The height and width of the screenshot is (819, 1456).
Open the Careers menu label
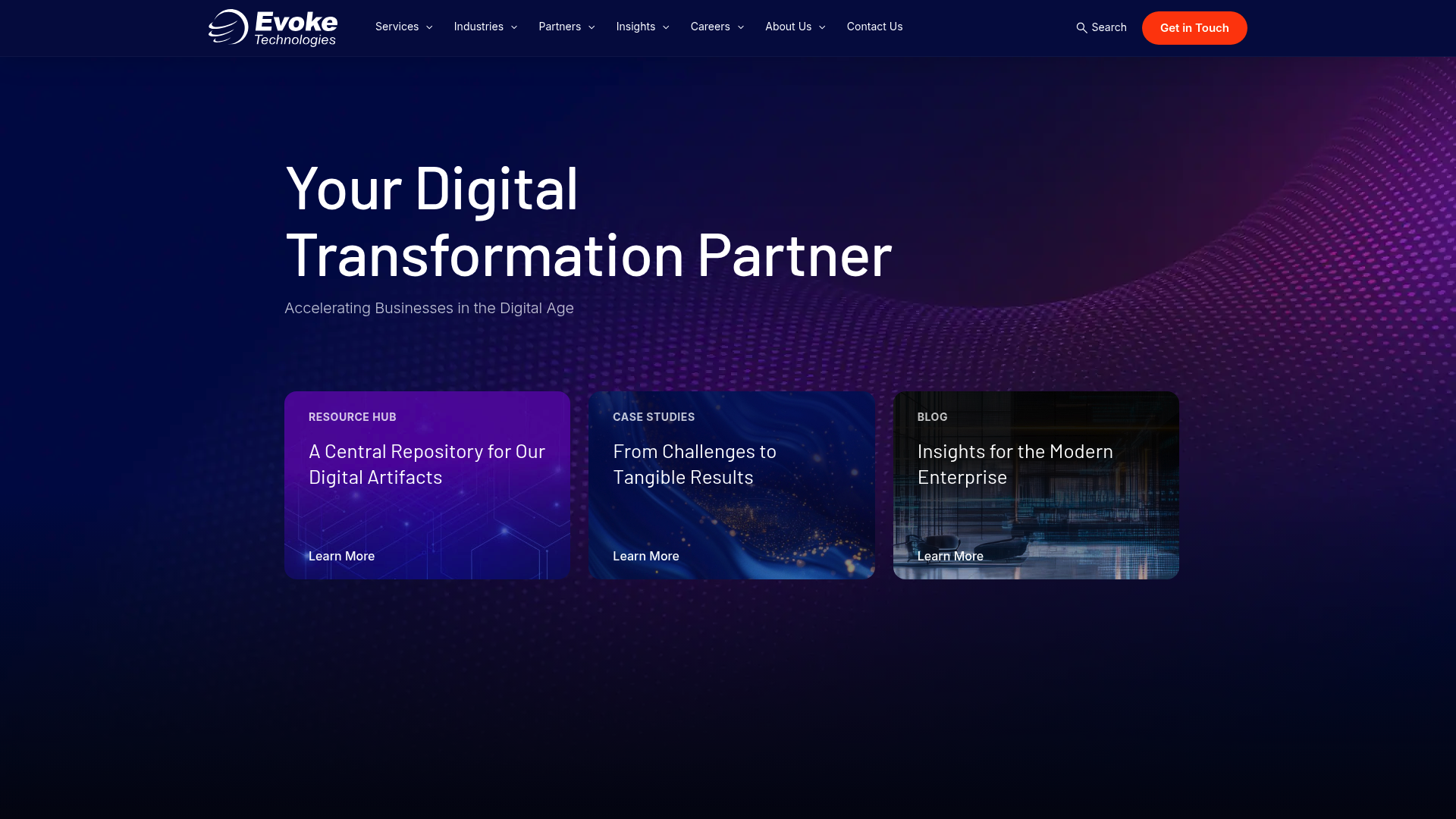pos(710,27)
